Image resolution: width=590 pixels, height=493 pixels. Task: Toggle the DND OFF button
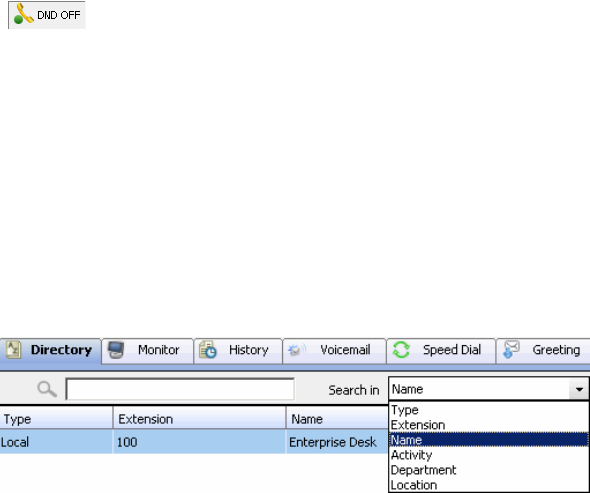coord(47,15)
